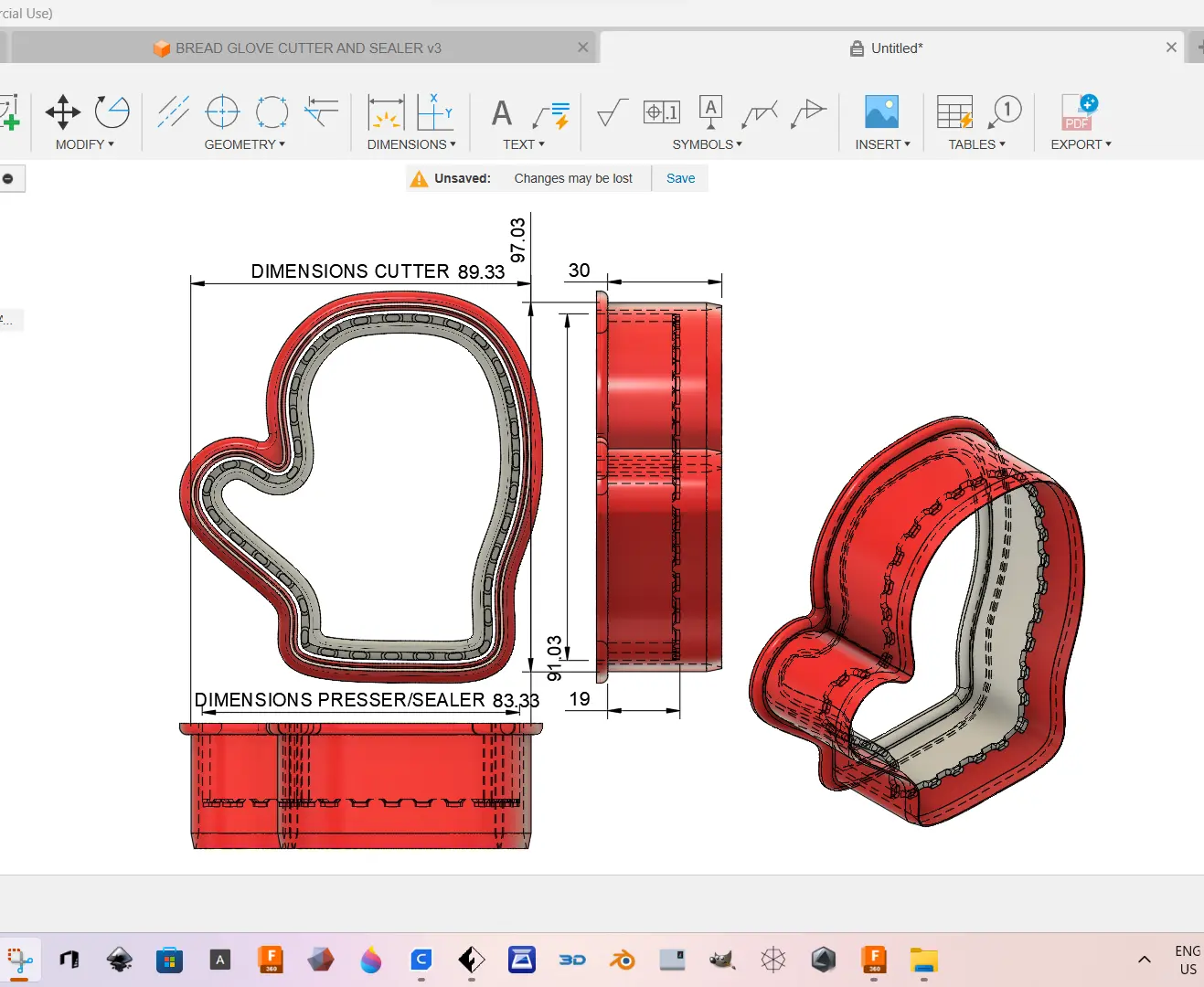Screen dimensions: 1204x987
Task: Open Snipping Tool from the taskbar
Action: [19, 960]
